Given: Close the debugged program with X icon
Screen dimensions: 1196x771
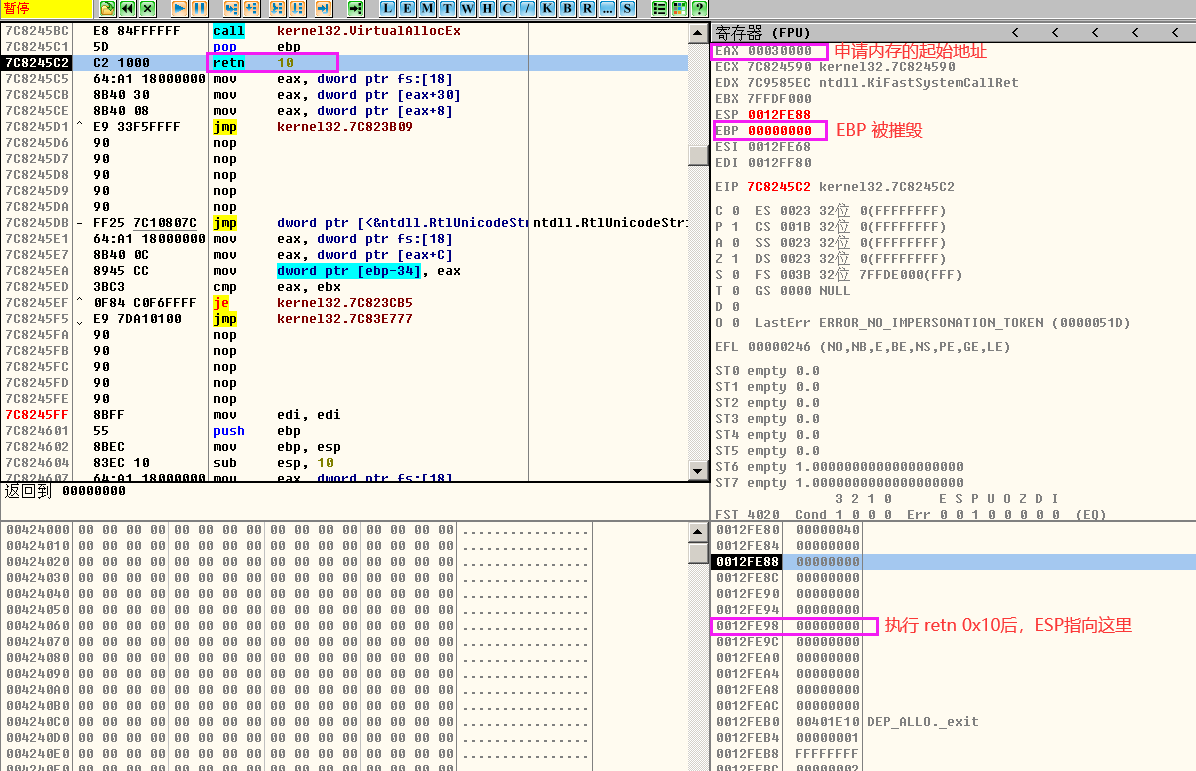Looking at the screenshot, I should coord(148,8).
